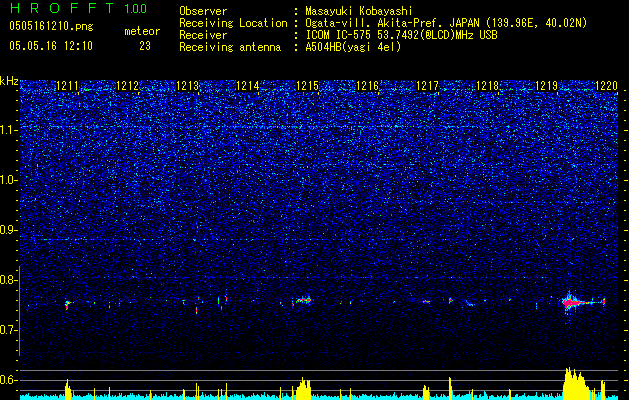Image resolution: width=629 pixels, height=400 pixels.
Task: Click the 1213 time marker
Action: [x=187, y=85]
